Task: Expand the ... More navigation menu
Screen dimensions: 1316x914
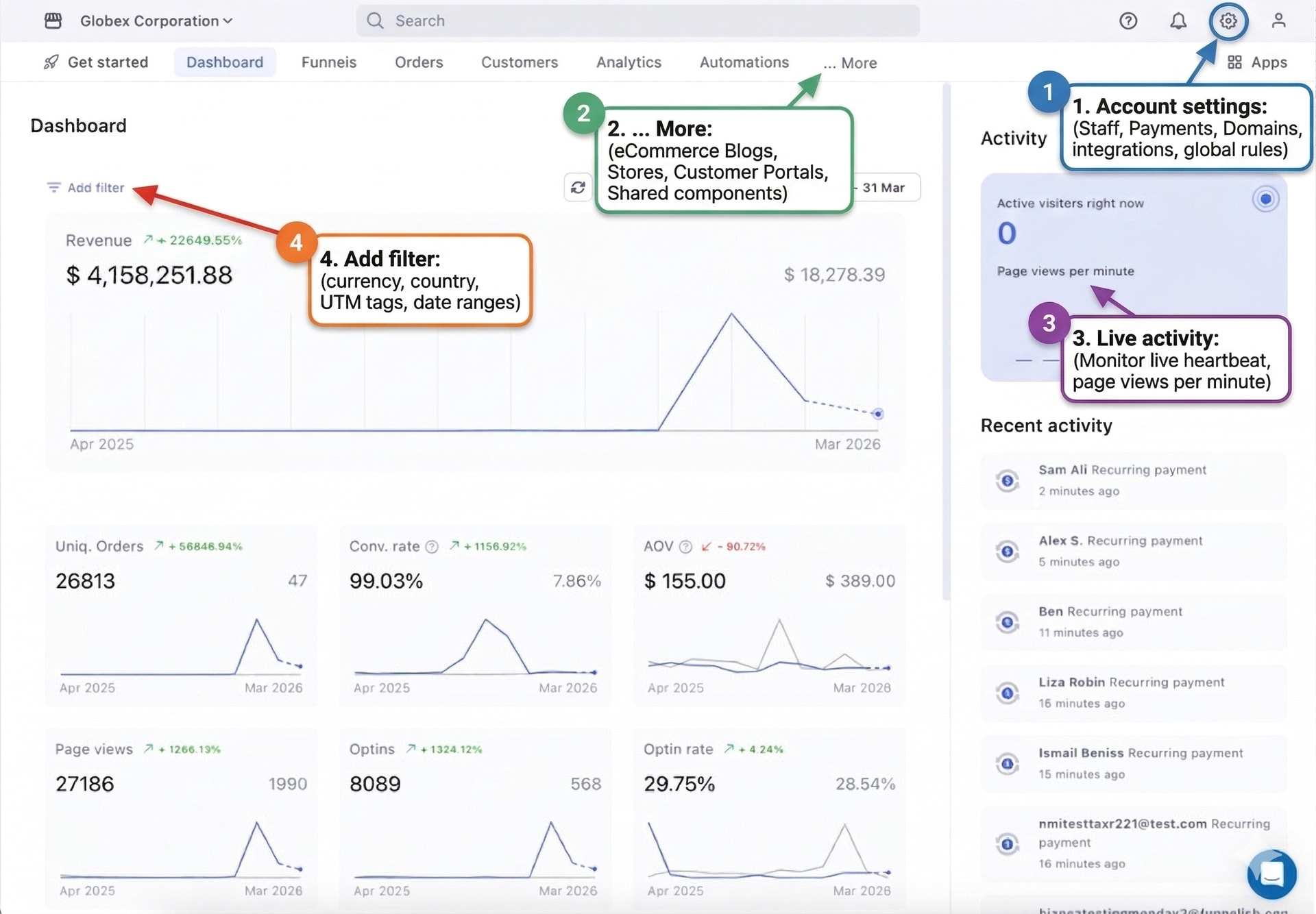Action: point(850,63)
